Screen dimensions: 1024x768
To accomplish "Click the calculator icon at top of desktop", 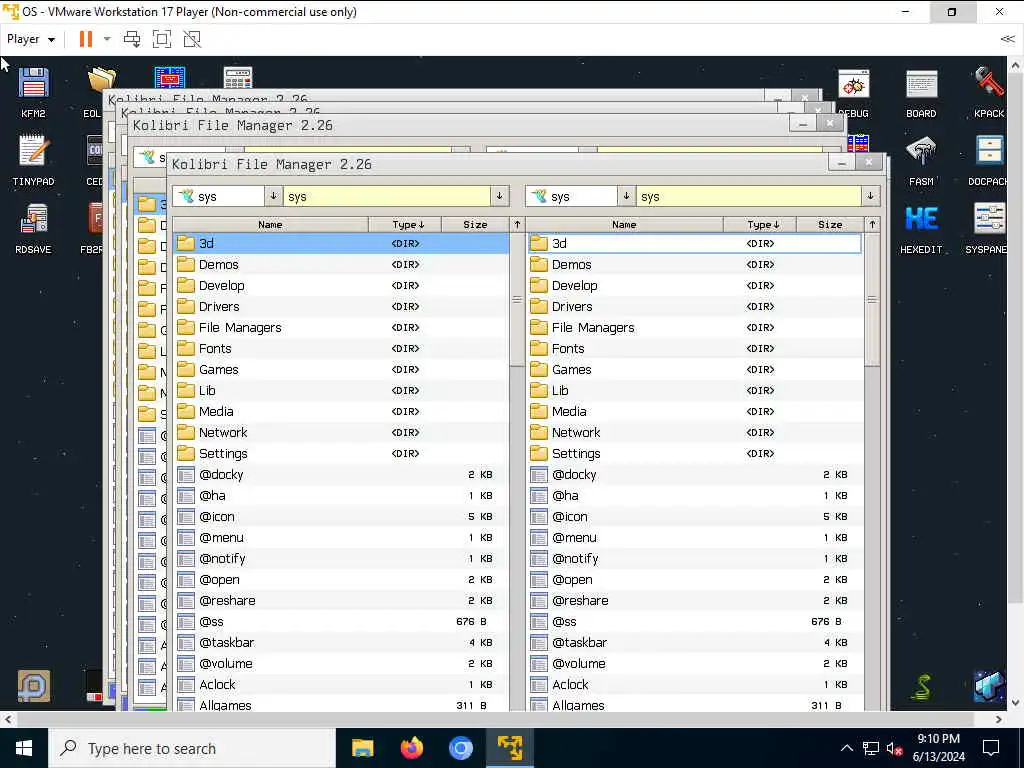I will (x=238, y=77).
